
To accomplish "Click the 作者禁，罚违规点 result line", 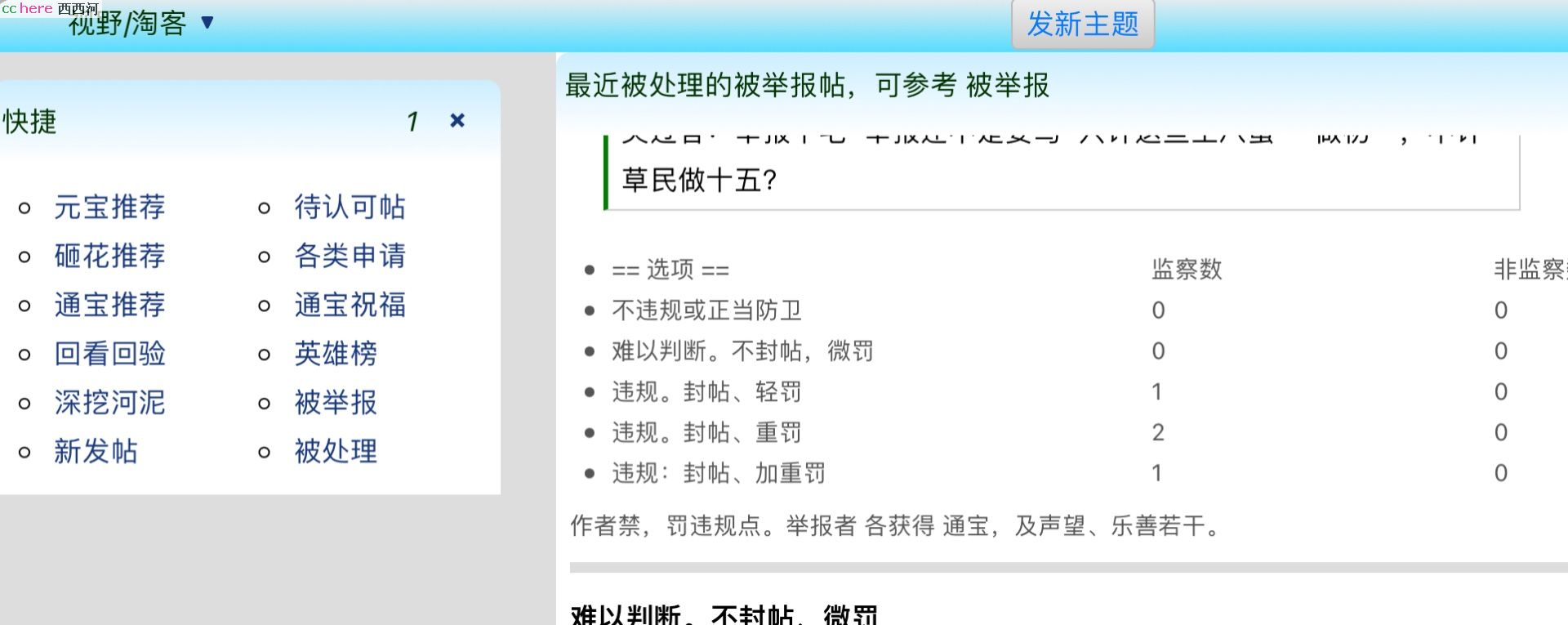I will click(x=895, y=526).
